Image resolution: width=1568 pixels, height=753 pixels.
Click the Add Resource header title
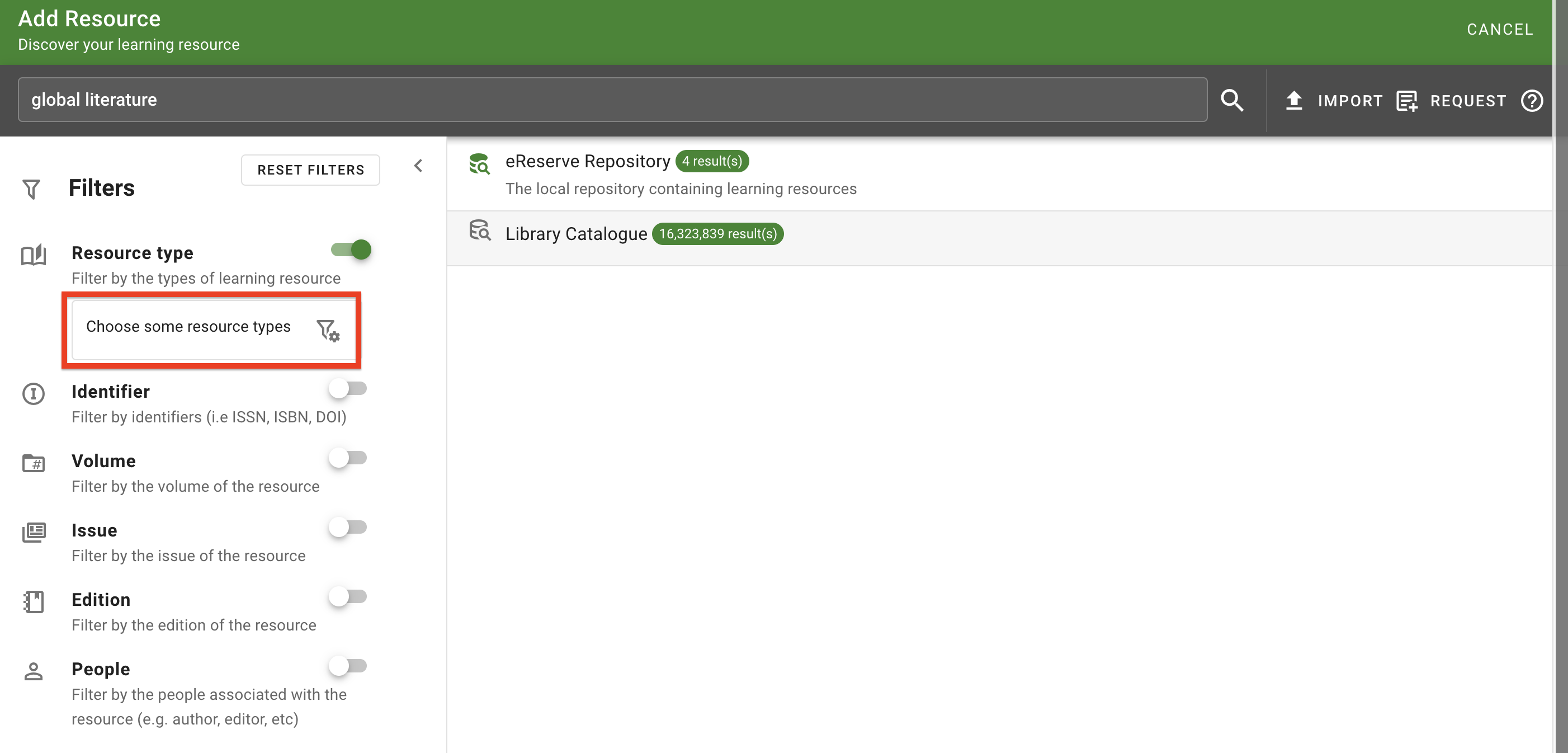tap(89, 18)
